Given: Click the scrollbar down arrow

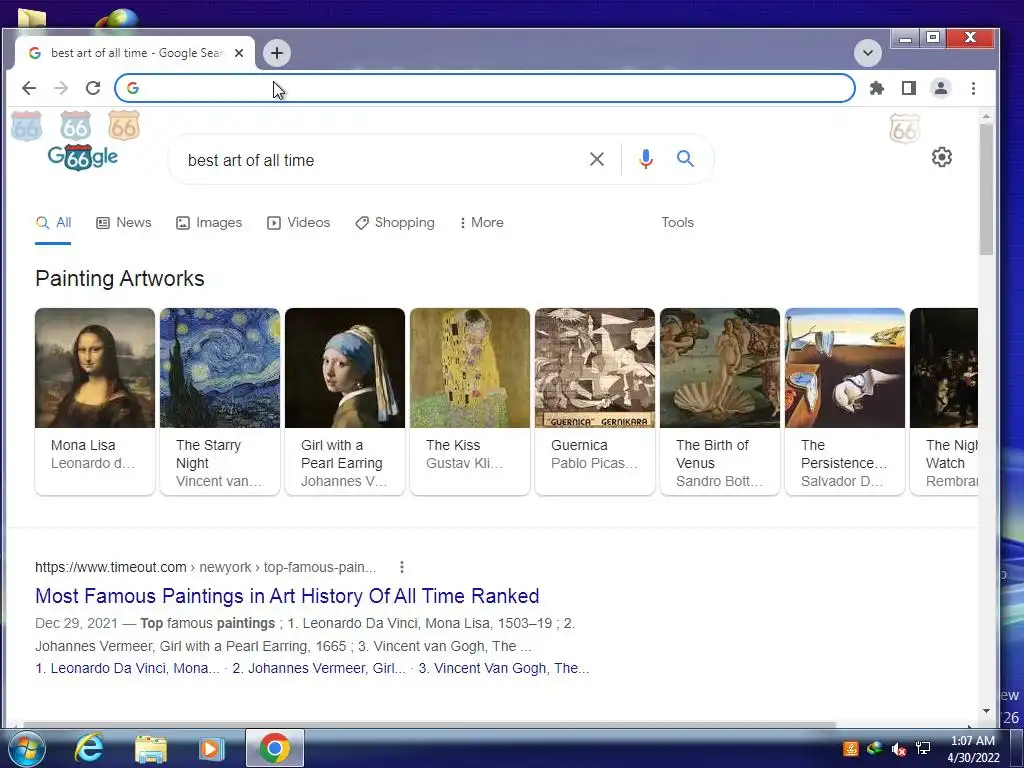Looking at the screenshot, I should click(x=986, y=711).
